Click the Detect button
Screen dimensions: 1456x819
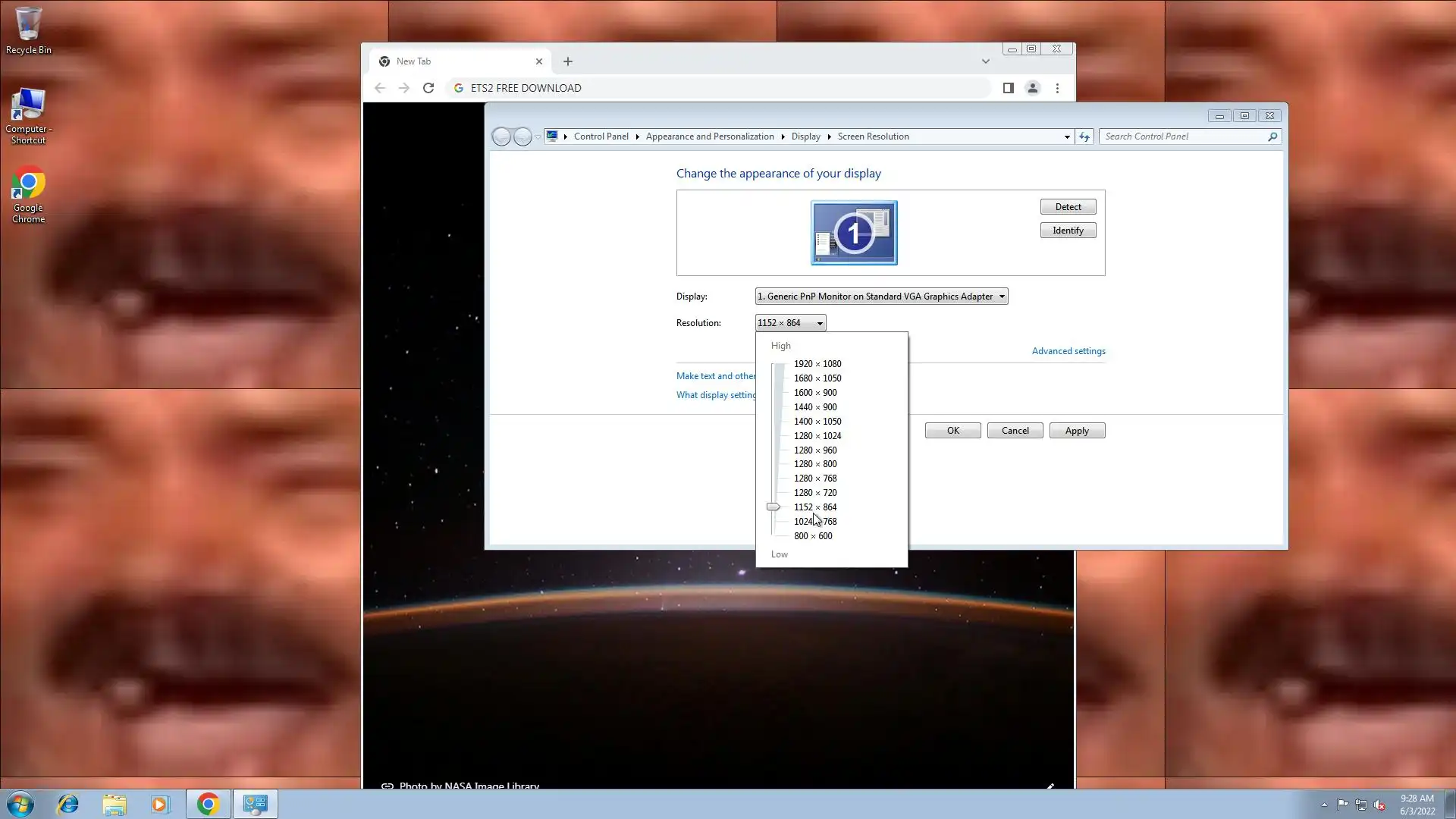tap(1068, 207)
